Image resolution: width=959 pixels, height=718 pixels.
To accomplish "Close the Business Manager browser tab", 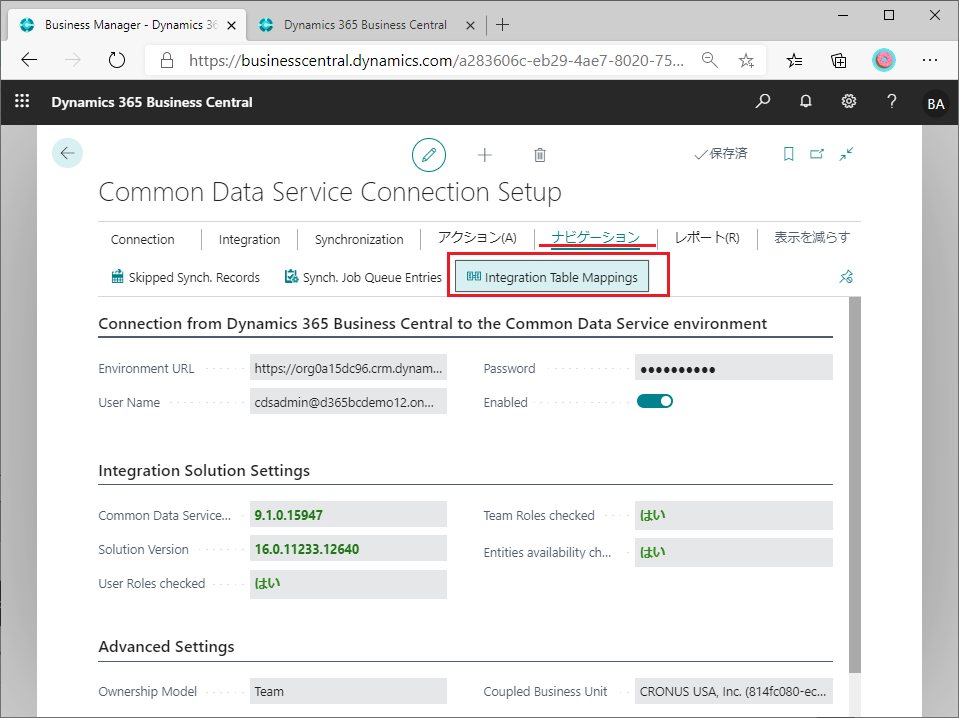I will pyautogui.click(x=231, y=26).
